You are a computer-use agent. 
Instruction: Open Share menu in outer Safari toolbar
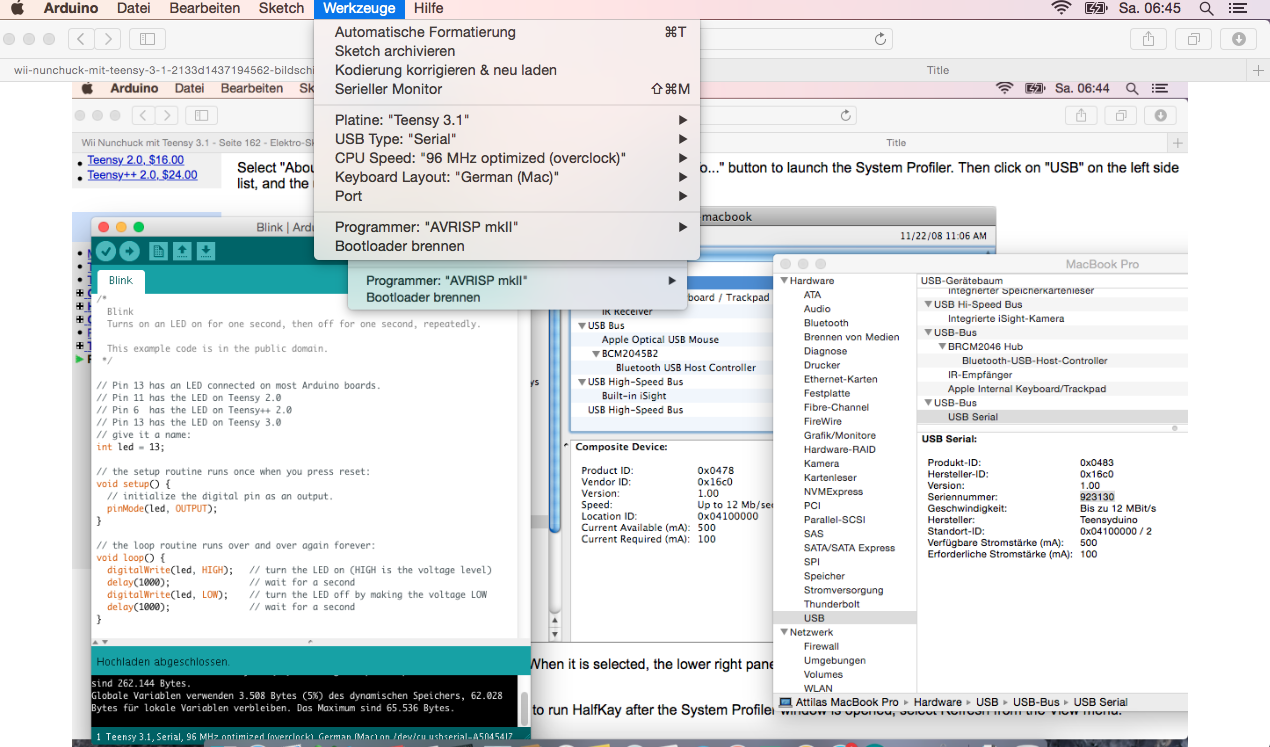coord(1148,38)
